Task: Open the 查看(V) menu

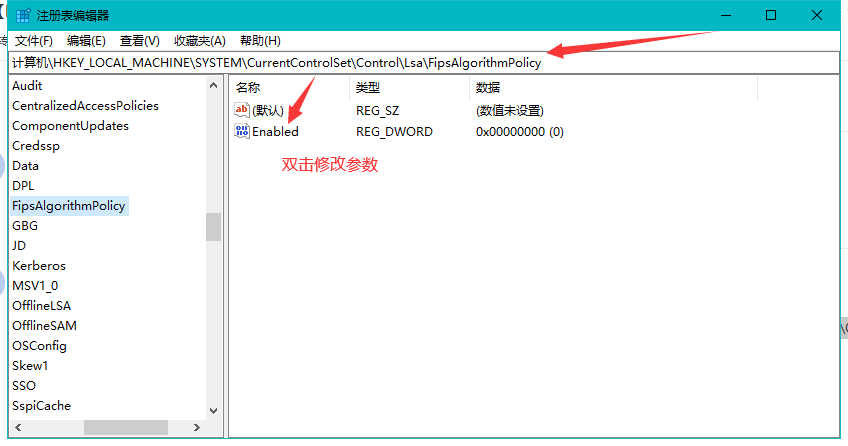Action: pyautogui.click(x=139, y=41)
